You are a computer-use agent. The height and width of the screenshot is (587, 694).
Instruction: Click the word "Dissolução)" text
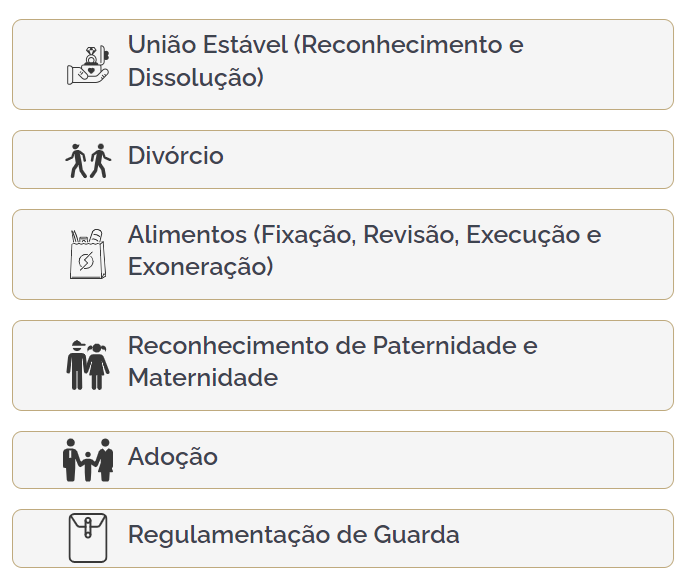[x=196, y=78]
